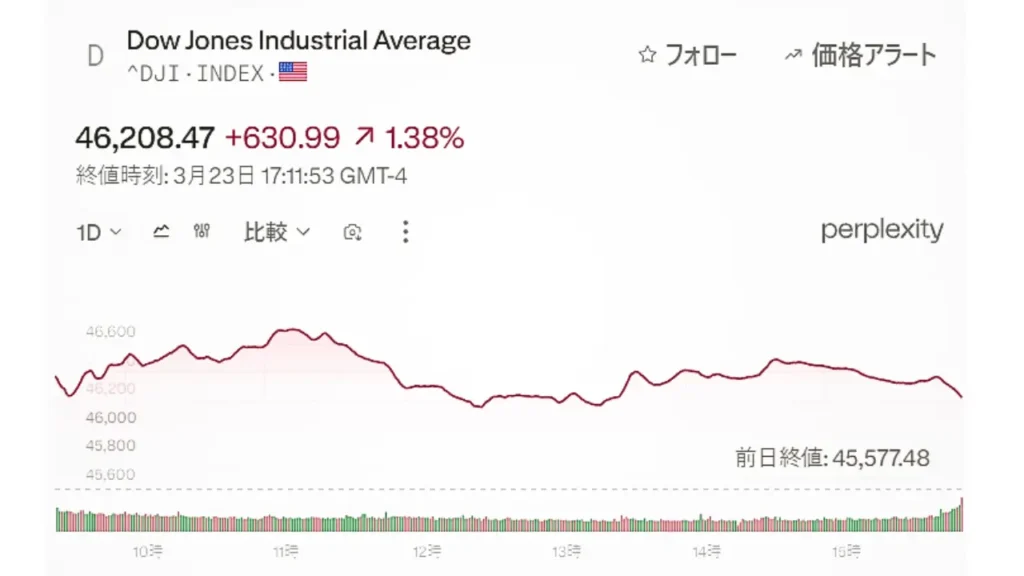Screen dimensions: 1024x576
Task: Click the +630.99 price change value
Action: point(282,138)
